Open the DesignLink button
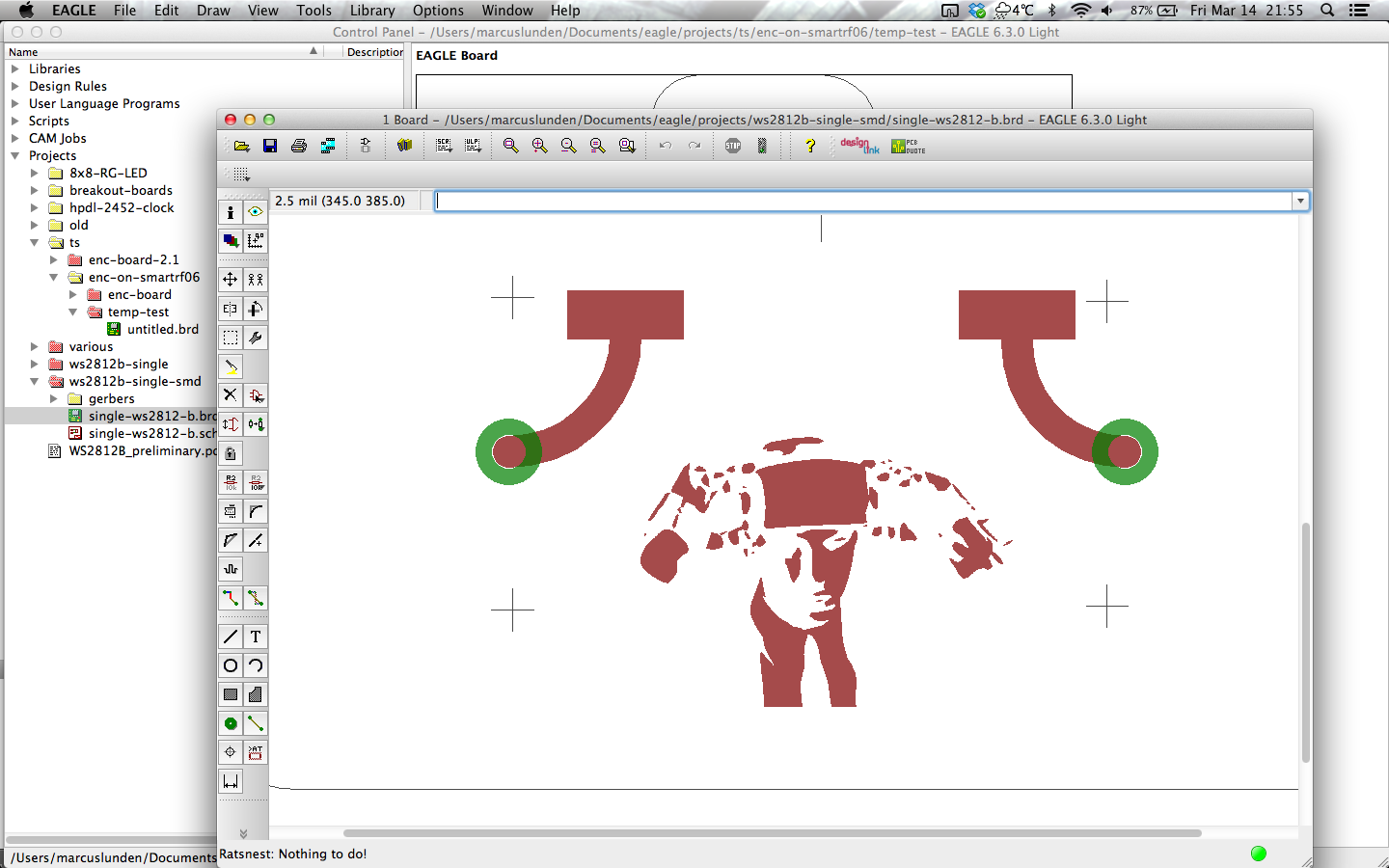The width and height of the screenshot is (1389, 868). coord(859,146)
